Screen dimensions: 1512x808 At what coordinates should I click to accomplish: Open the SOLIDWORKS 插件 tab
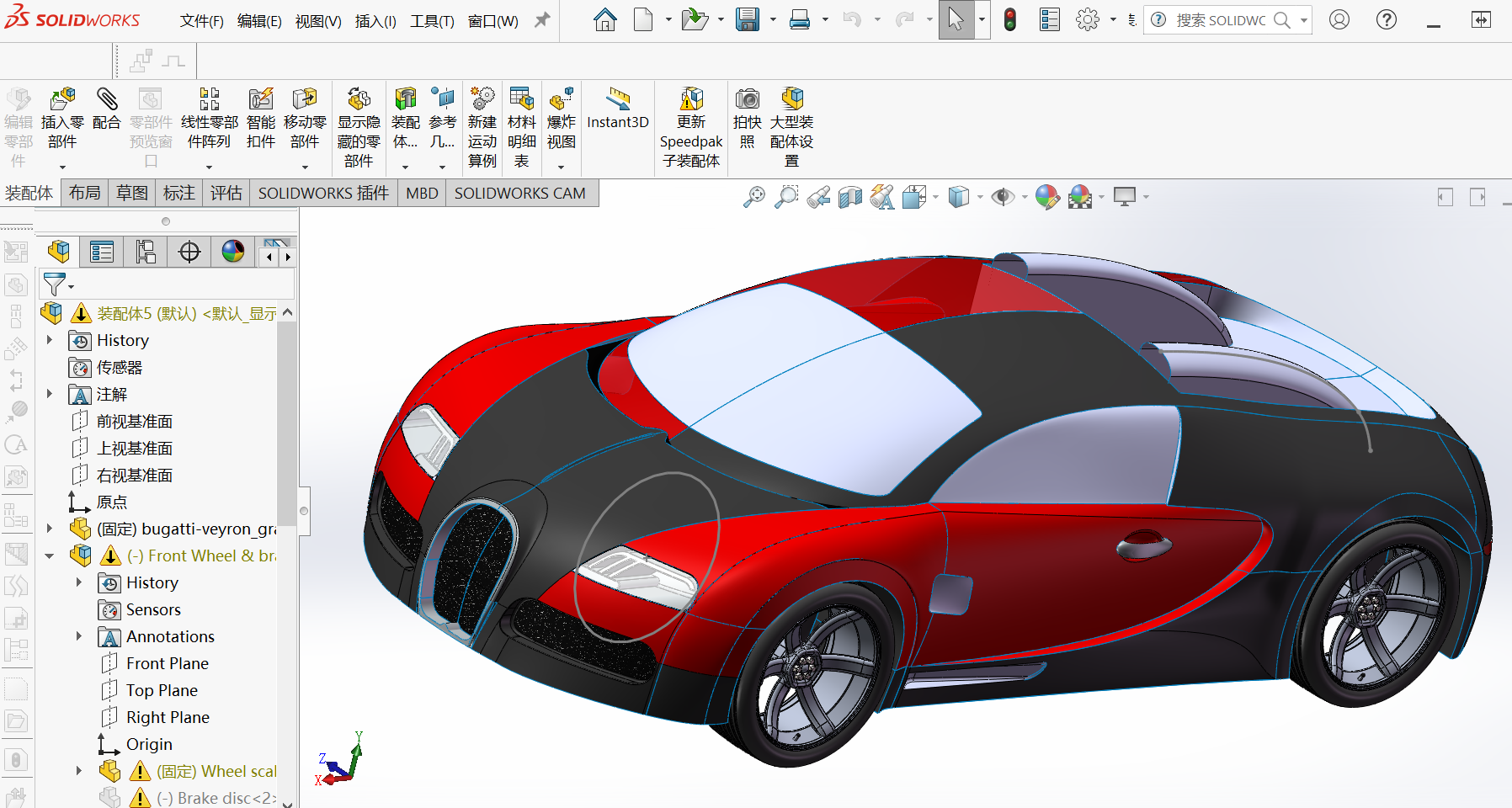pyautogui.click(x=323, y=193)
